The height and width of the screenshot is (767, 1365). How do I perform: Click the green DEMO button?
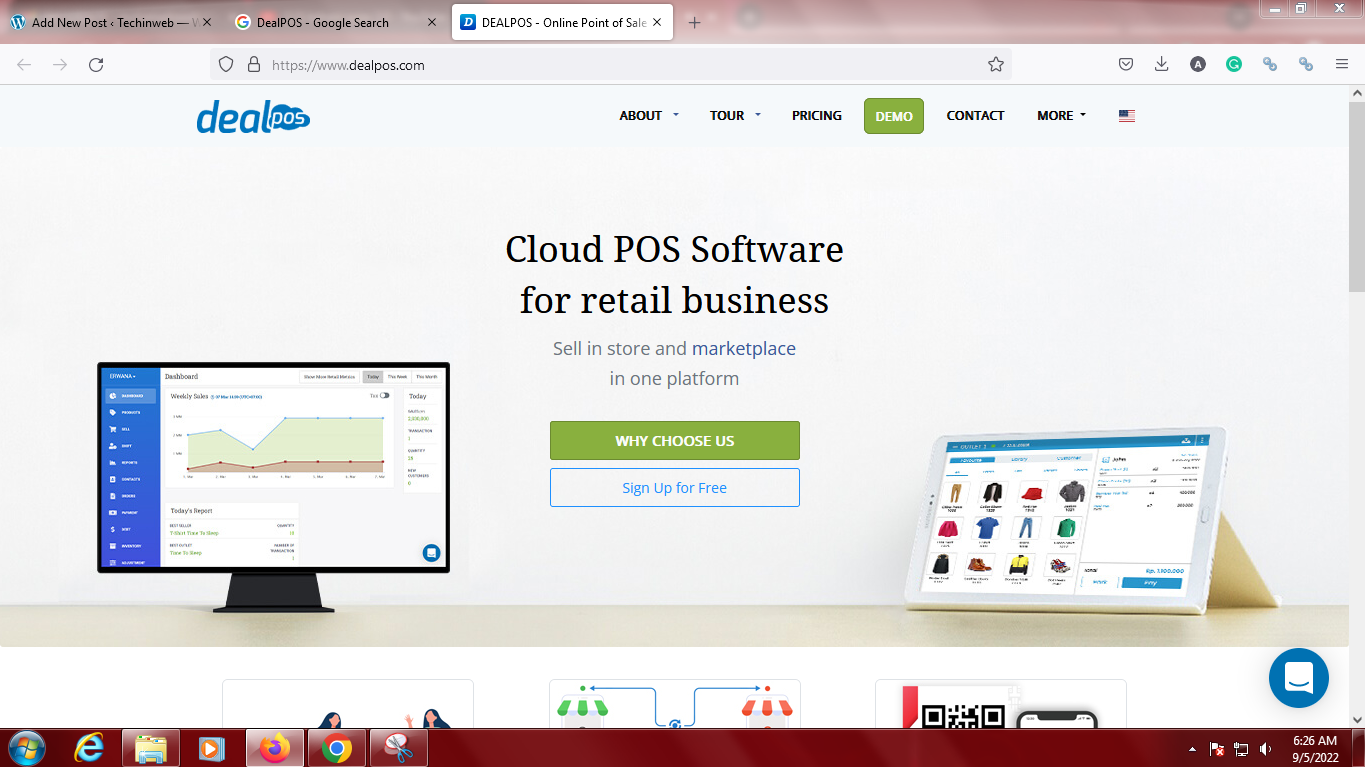point(894,116)
